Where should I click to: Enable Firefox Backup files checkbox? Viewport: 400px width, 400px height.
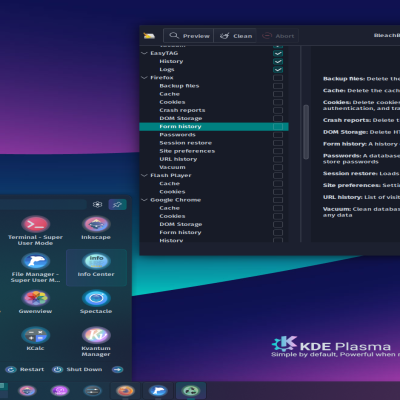point(278,86)
